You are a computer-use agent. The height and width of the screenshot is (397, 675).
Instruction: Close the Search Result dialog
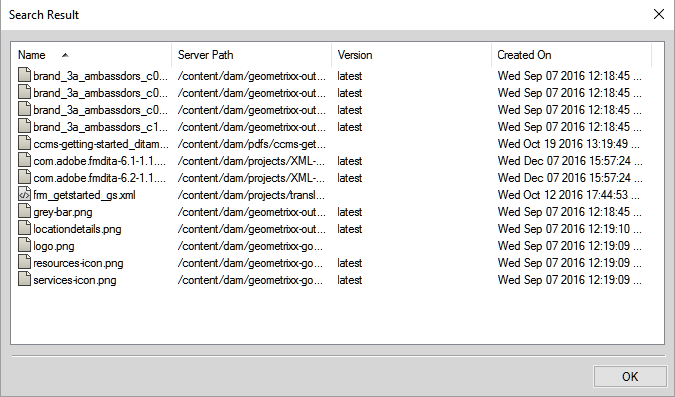pyautogui.click(x=659, y=14)
